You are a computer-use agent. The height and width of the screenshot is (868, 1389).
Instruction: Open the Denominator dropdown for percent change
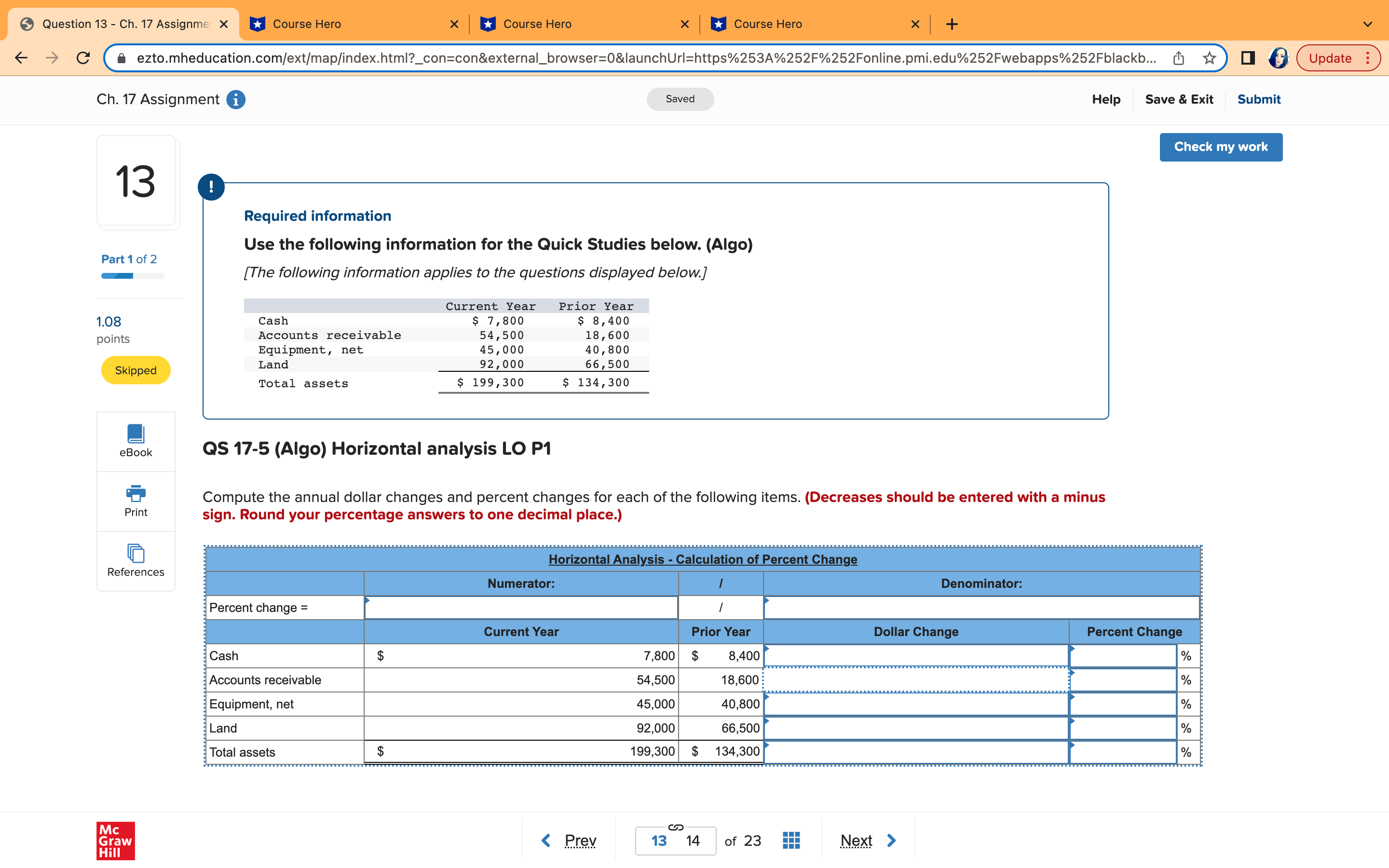click(x=981, y=608)
